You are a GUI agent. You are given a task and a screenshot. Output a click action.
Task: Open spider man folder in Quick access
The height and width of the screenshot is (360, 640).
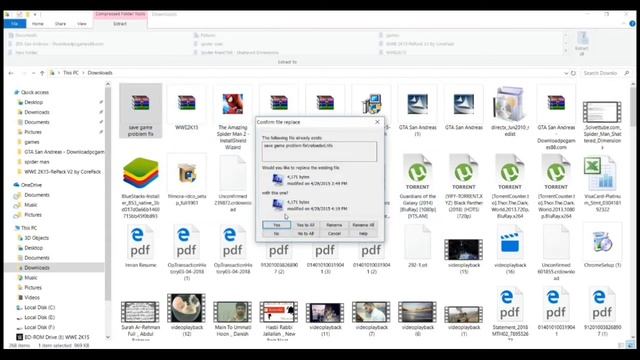coord(33,162)
